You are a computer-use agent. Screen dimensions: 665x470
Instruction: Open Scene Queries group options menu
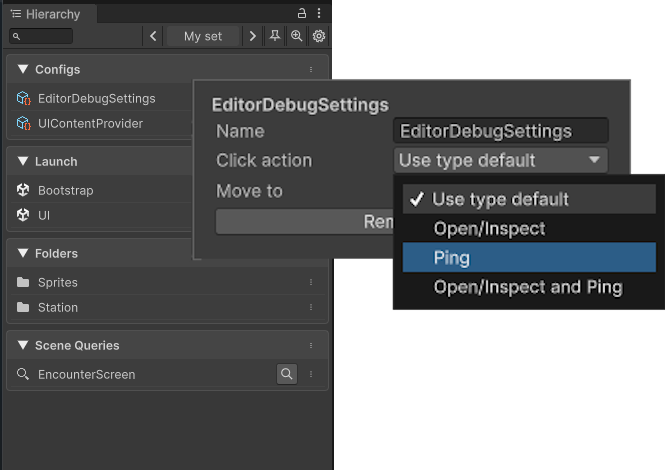coord(311,345)
